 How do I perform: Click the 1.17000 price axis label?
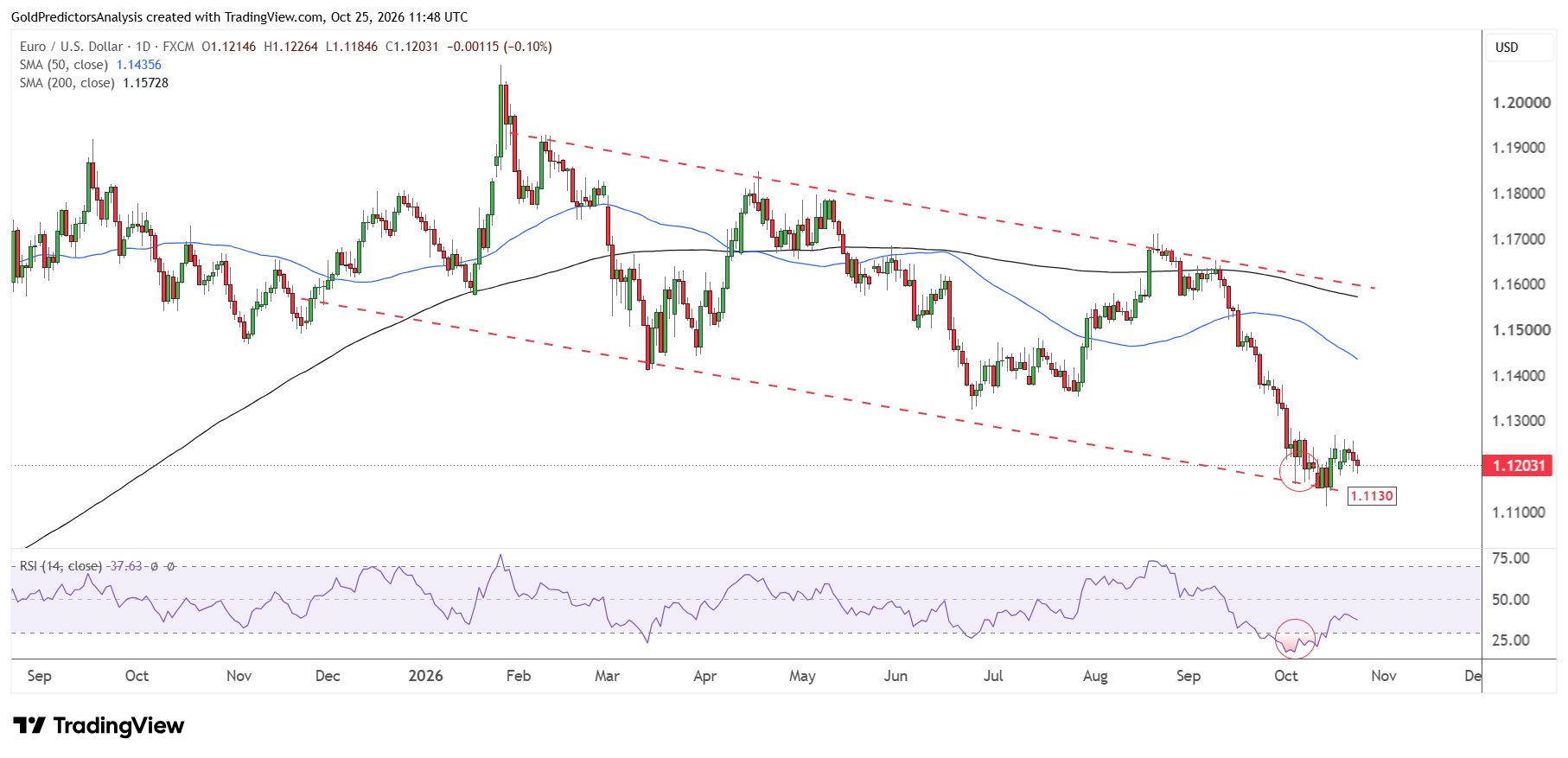(1519, 239)
